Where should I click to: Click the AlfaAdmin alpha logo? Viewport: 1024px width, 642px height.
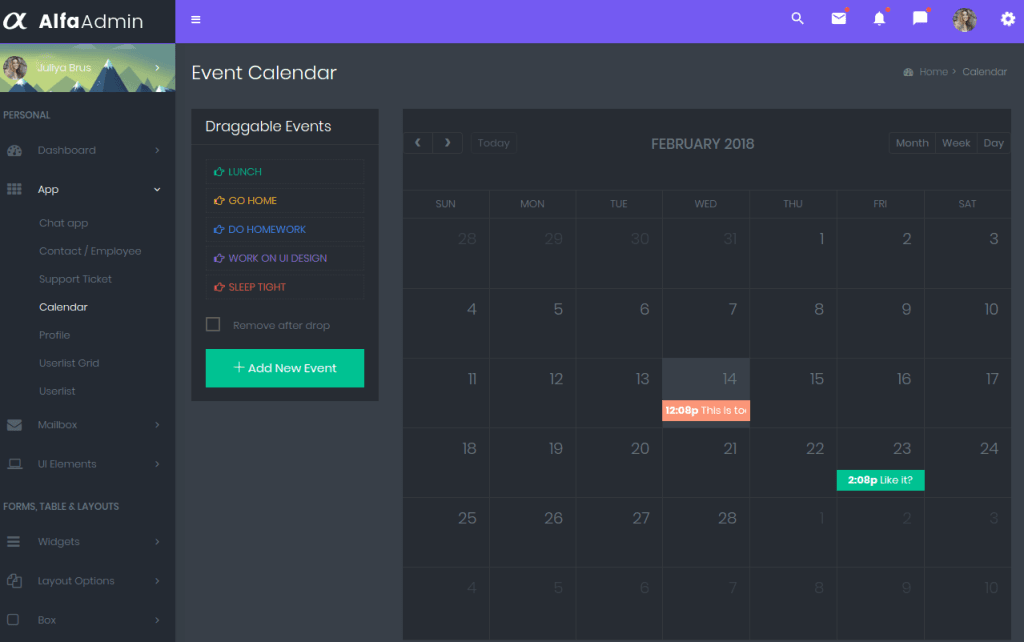pyautogui.click(x=15, y=21)
